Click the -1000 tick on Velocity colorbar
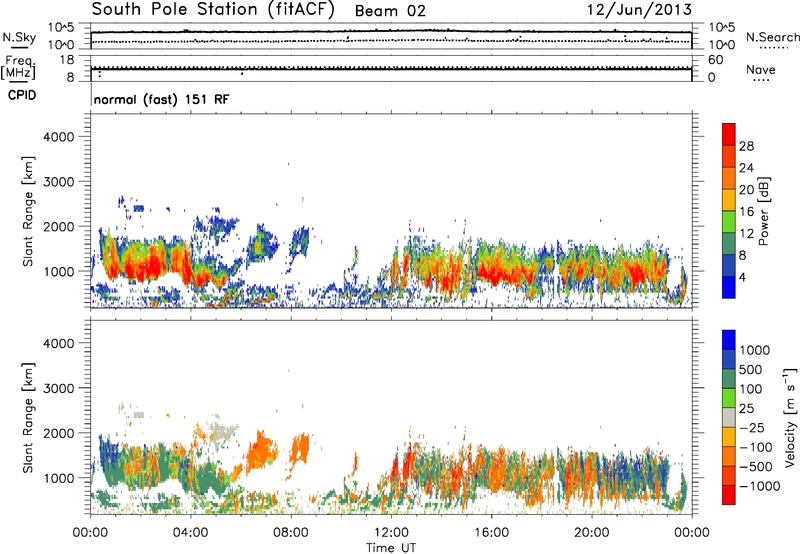The height and width of the screenshot is (554, 800). coord(759,486)
